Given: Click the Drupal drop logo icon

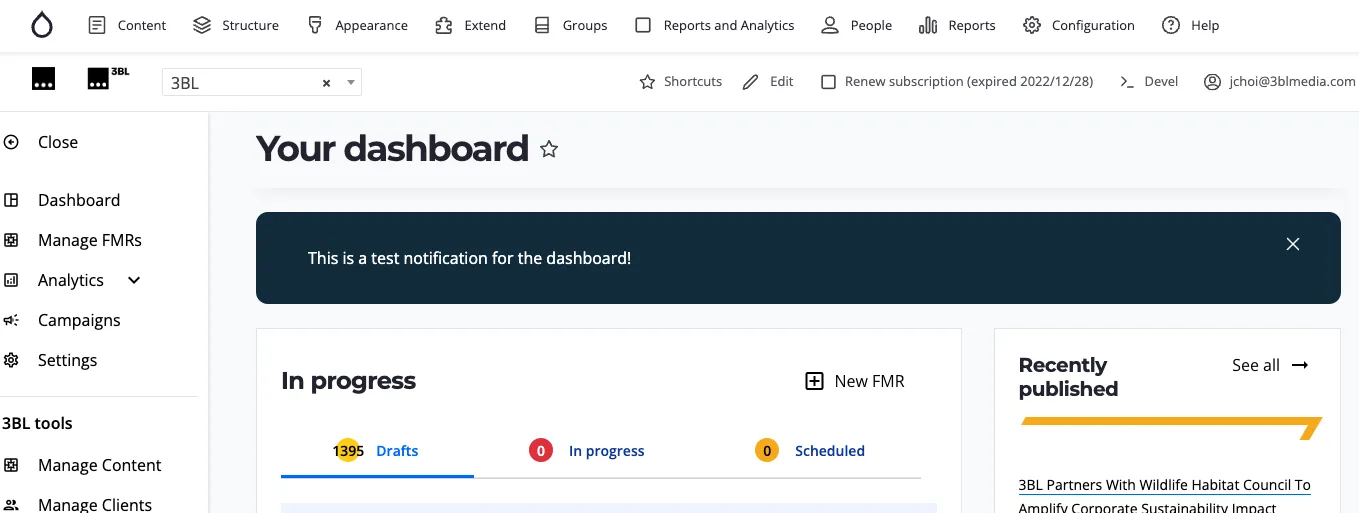Looking at the screenshot, I should pos(41,25).
